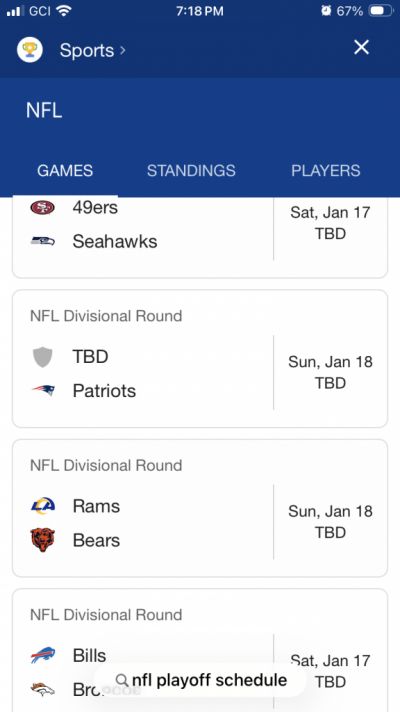Open the Rams vs Bears game card
Screen dimensions: 400x712
point(200,508)
